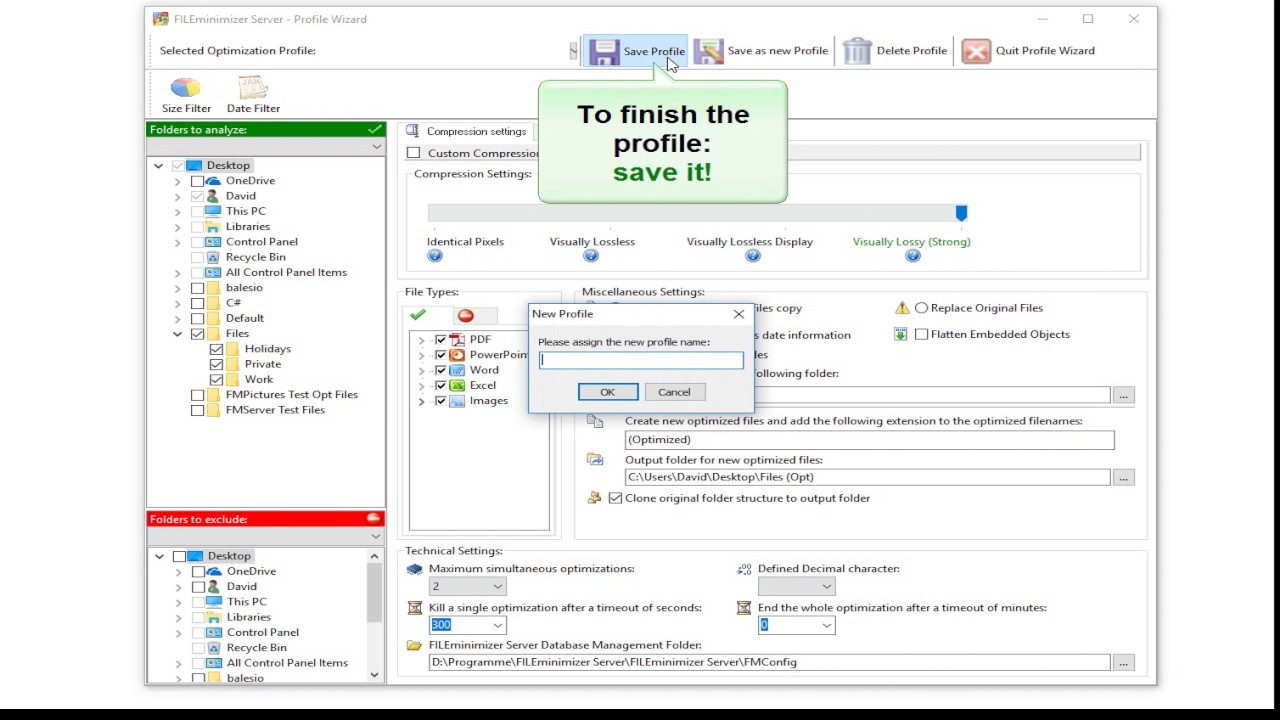Image resolution: width=1280 pixels, height=720 pixels.
Task: Click the hourglass icon beside Kill single optimization
Action: coord(415,608)
